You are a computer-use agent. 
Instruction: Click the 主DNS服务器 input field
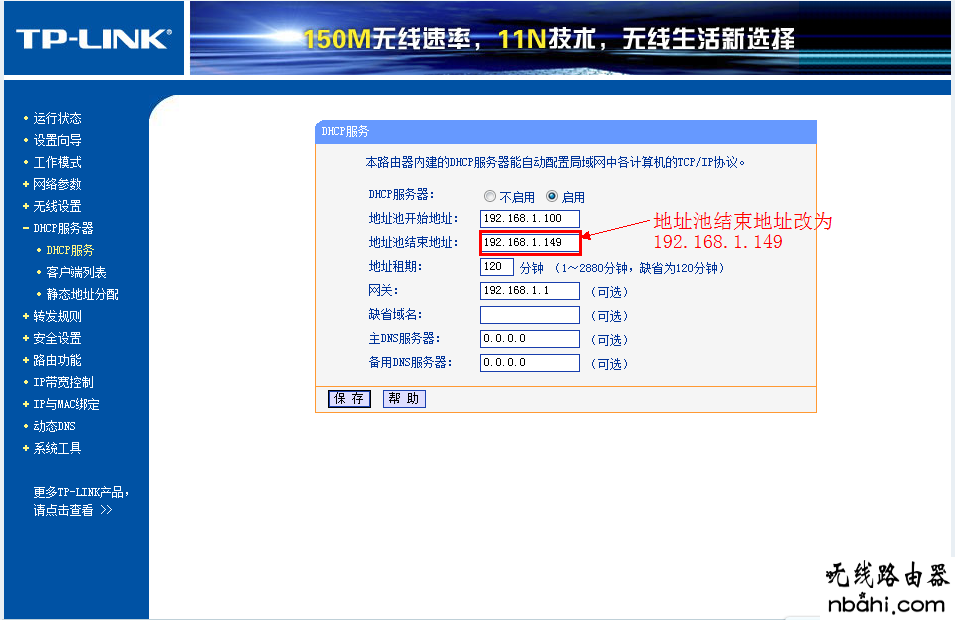[529, 339]
